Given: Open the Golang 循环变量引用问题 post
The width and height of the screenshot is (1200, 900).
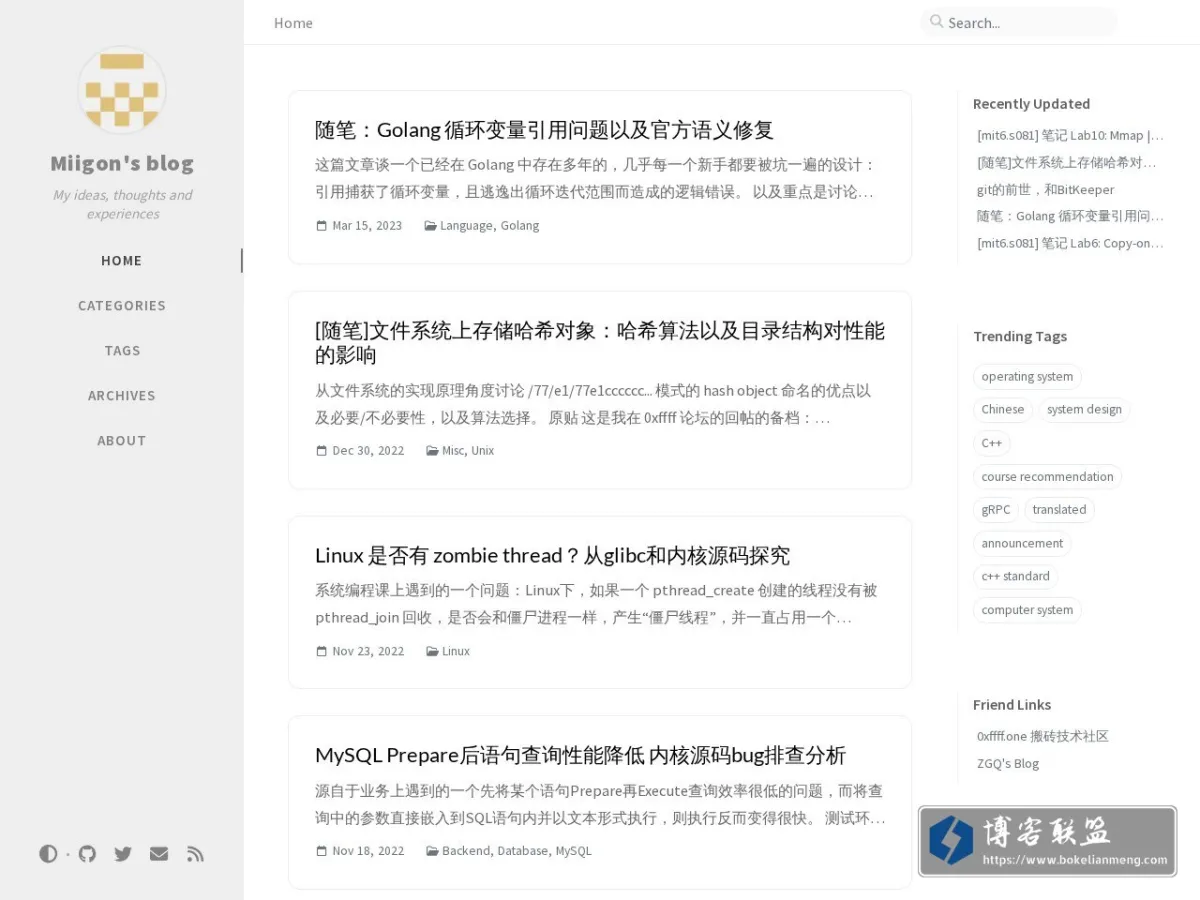Looking at the screenshot, I should (545, 130).
